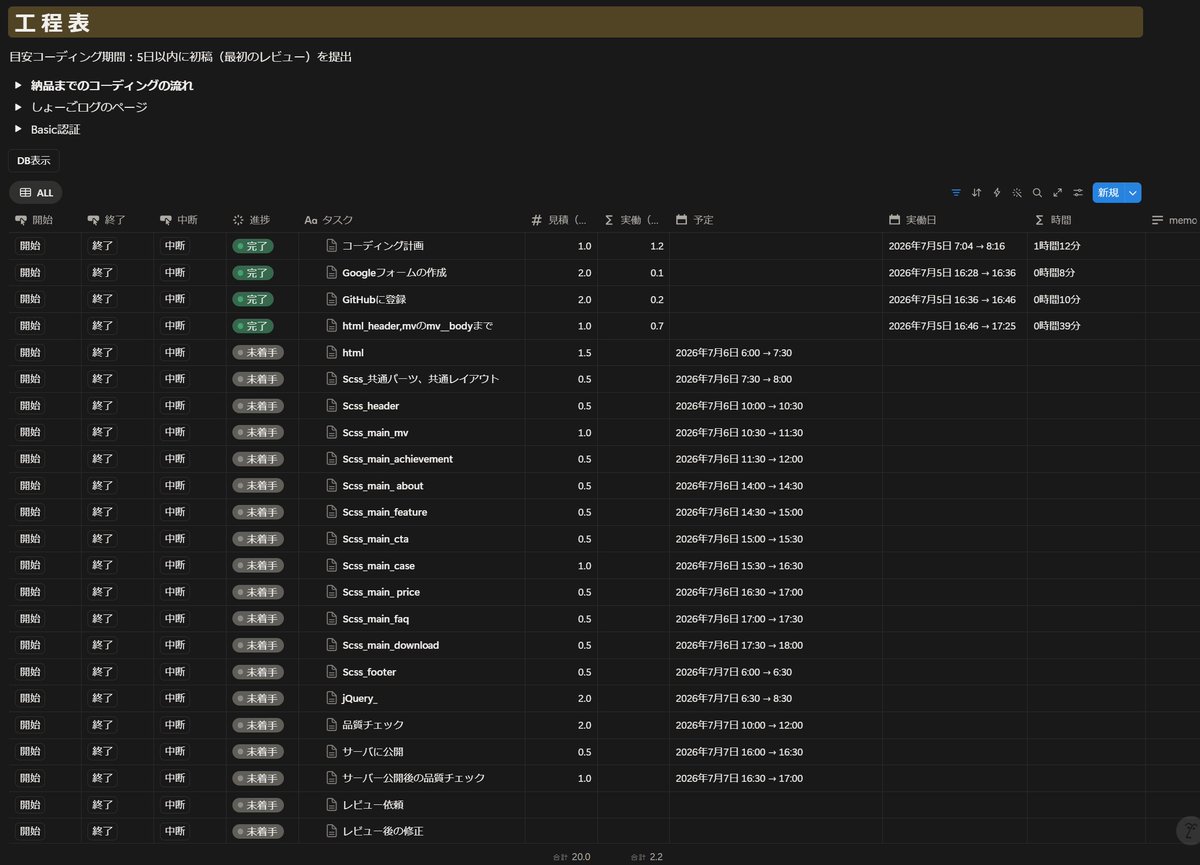Image resolution: width=1200 pixels, height=865 pixels.
Task: Click the 合計 20.0 sum in the table footer
Action: (571, 857)
